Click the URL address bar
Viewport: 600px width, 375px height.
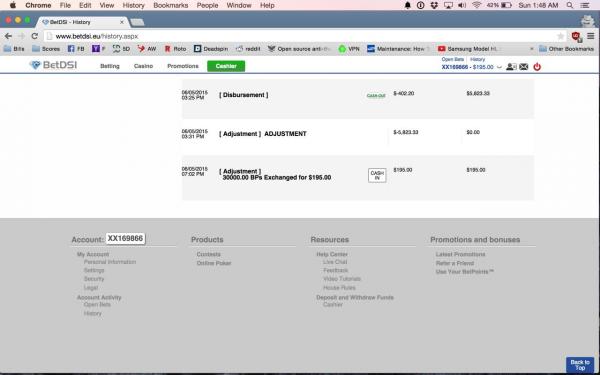[x=298, y=36]
